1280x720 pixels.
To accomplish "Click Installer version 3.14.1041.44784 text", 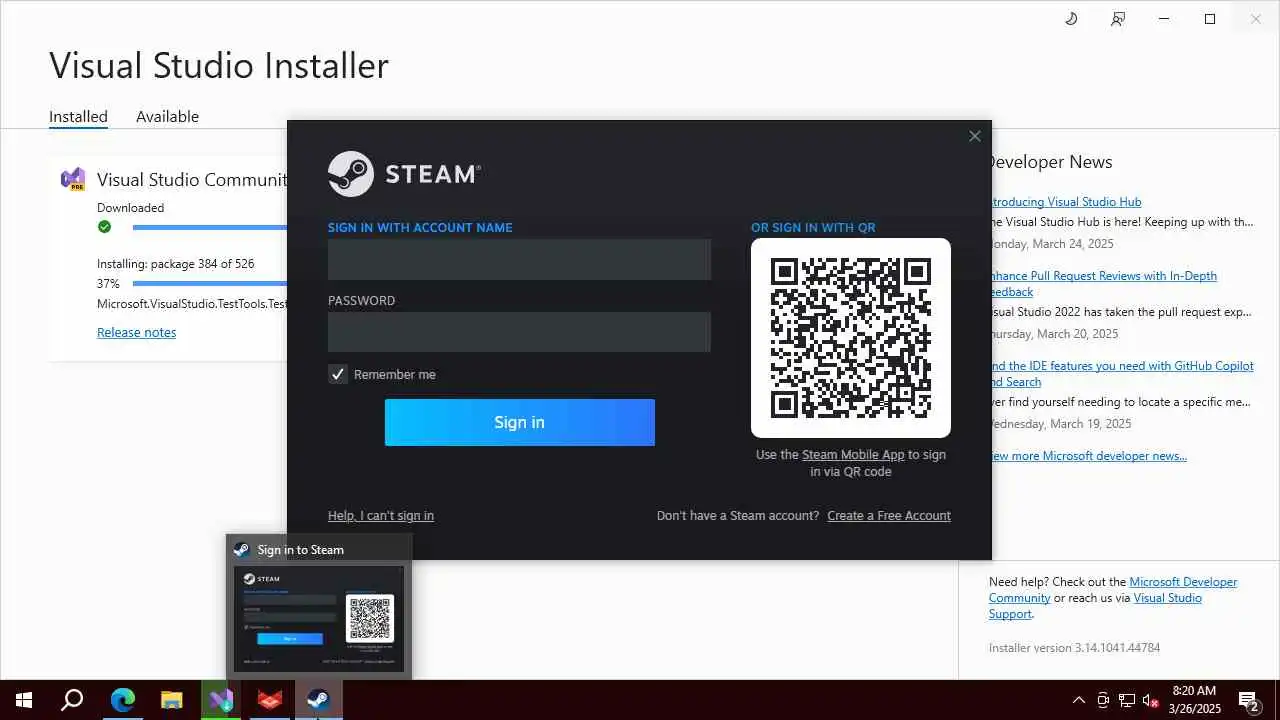I will 1074,648.
